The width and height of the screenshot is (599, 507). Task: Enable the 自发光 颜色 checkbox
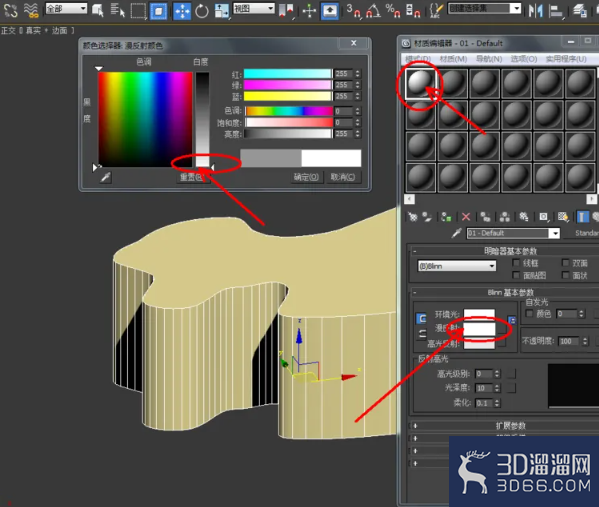coord(529,314)
